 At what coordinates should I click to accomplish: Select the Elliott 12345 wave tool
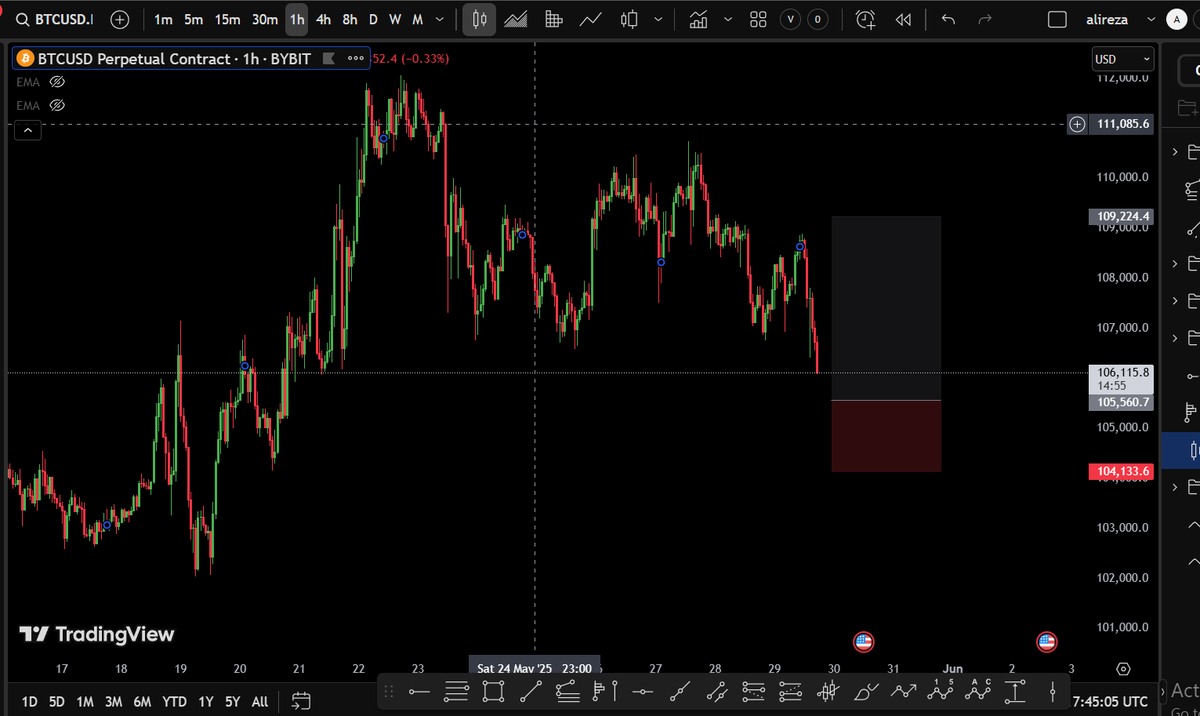click(x=941, y=691)
